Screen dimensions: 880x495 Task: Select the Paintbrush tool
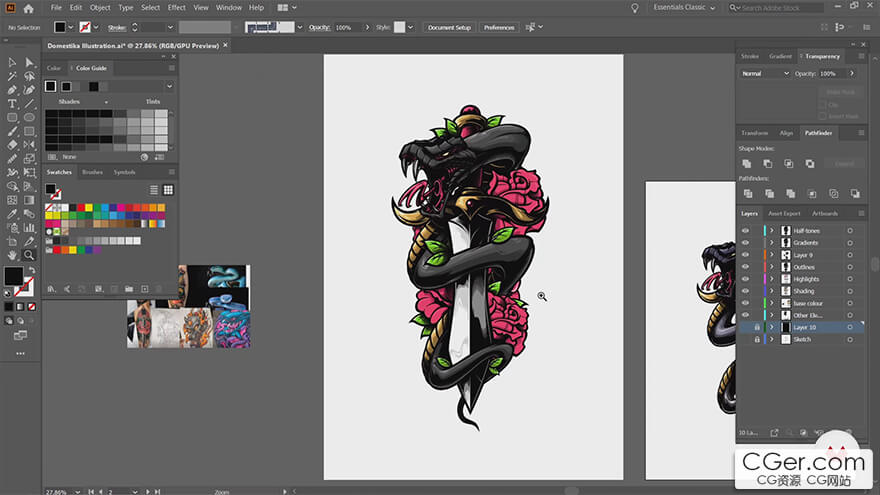pyautogui.click(x=12, y=131)
